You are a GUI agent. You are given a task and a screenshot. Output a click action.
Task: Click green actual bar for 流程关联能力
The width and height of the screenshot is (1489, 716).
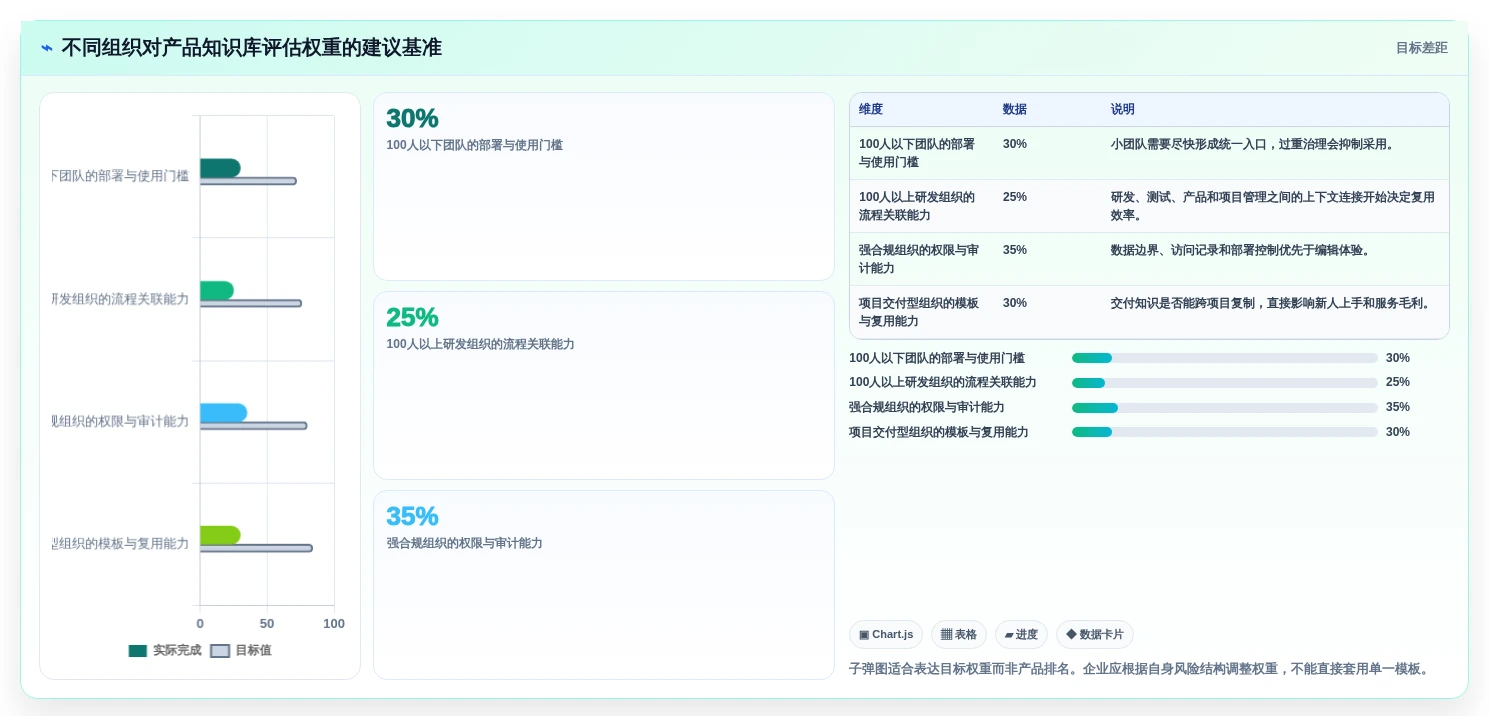[x=217, y=290]
